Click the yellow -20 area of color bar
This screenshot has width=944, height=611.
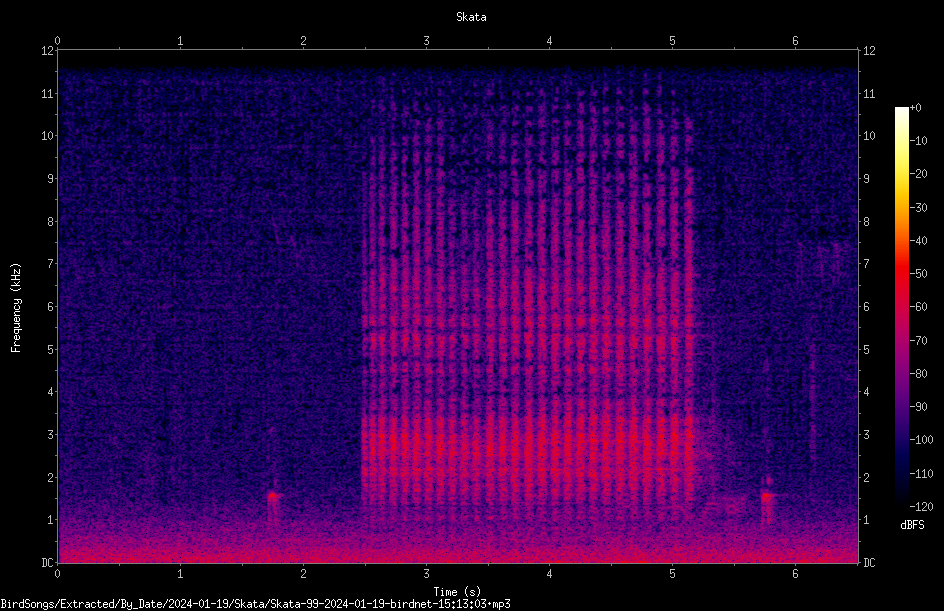[x=901, y=174]
